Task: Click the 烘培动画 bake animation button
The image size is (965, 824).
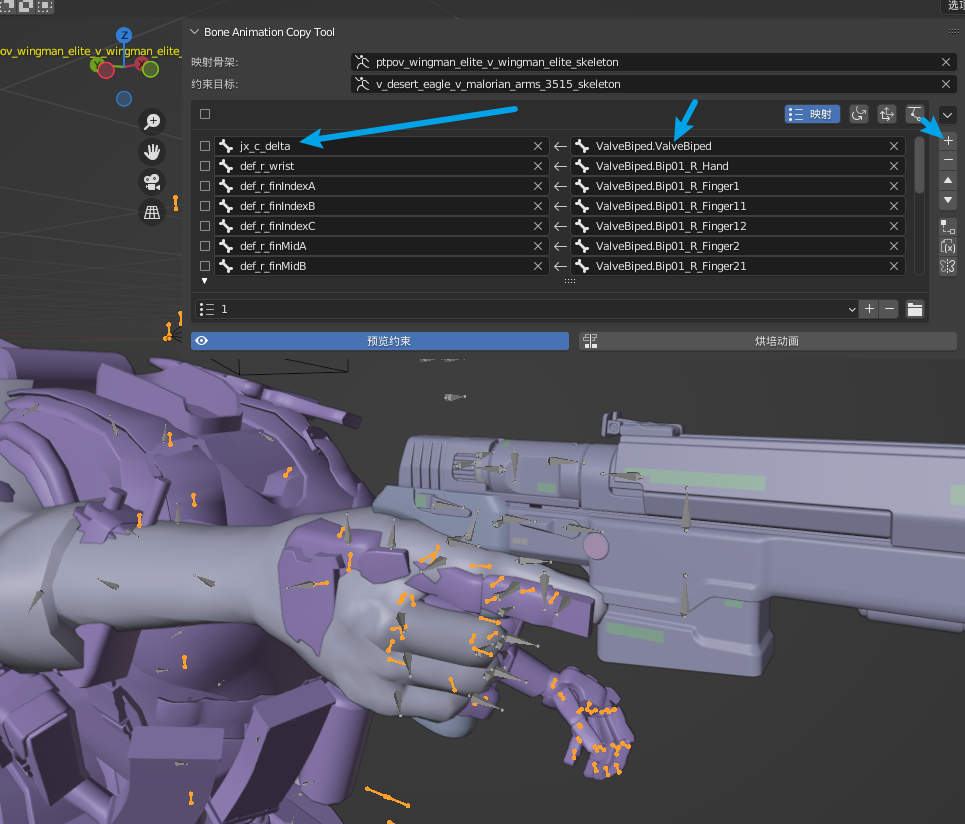Action: (x=767, y=342)
